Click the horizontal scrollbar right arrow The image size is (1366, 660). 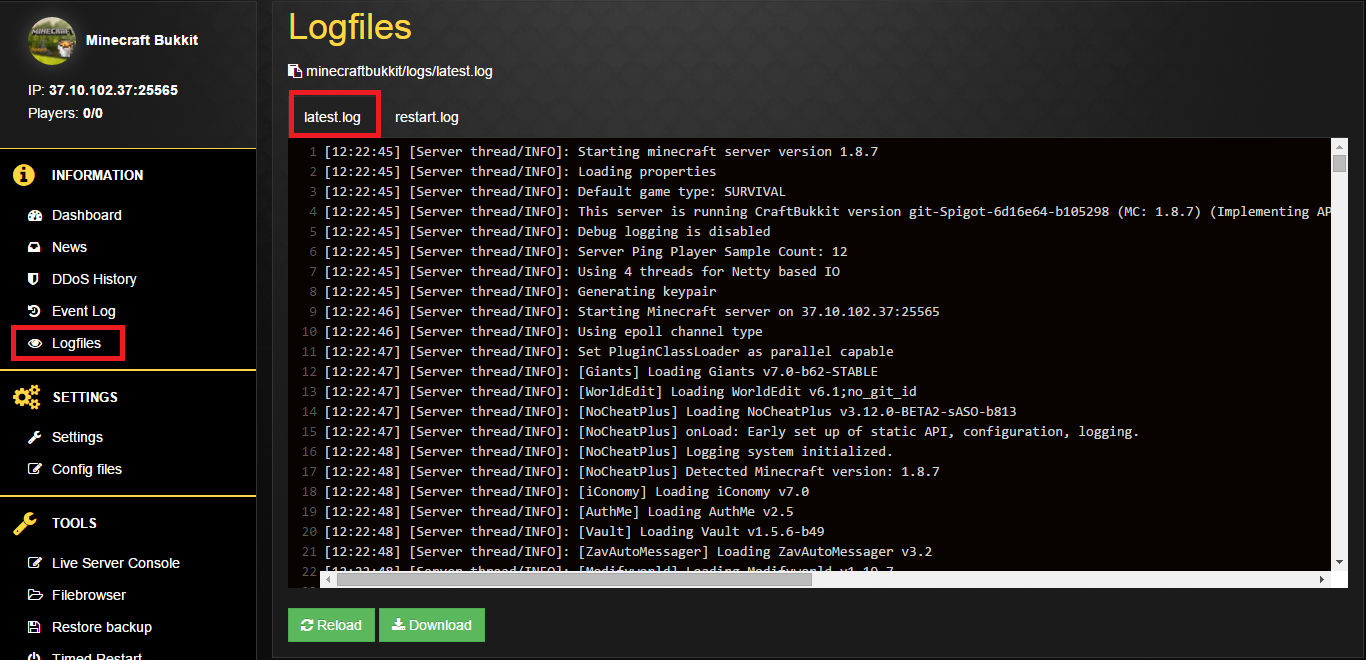coord(1322,579)
